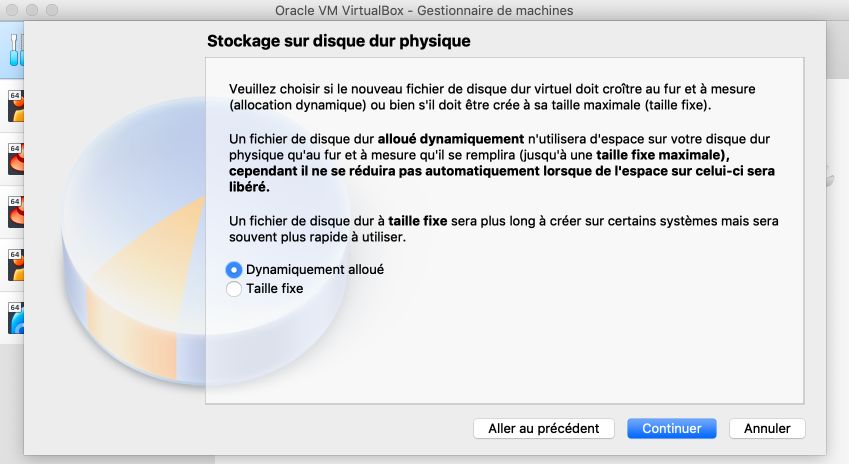Select the third VM icon in the list

(16, 212)
